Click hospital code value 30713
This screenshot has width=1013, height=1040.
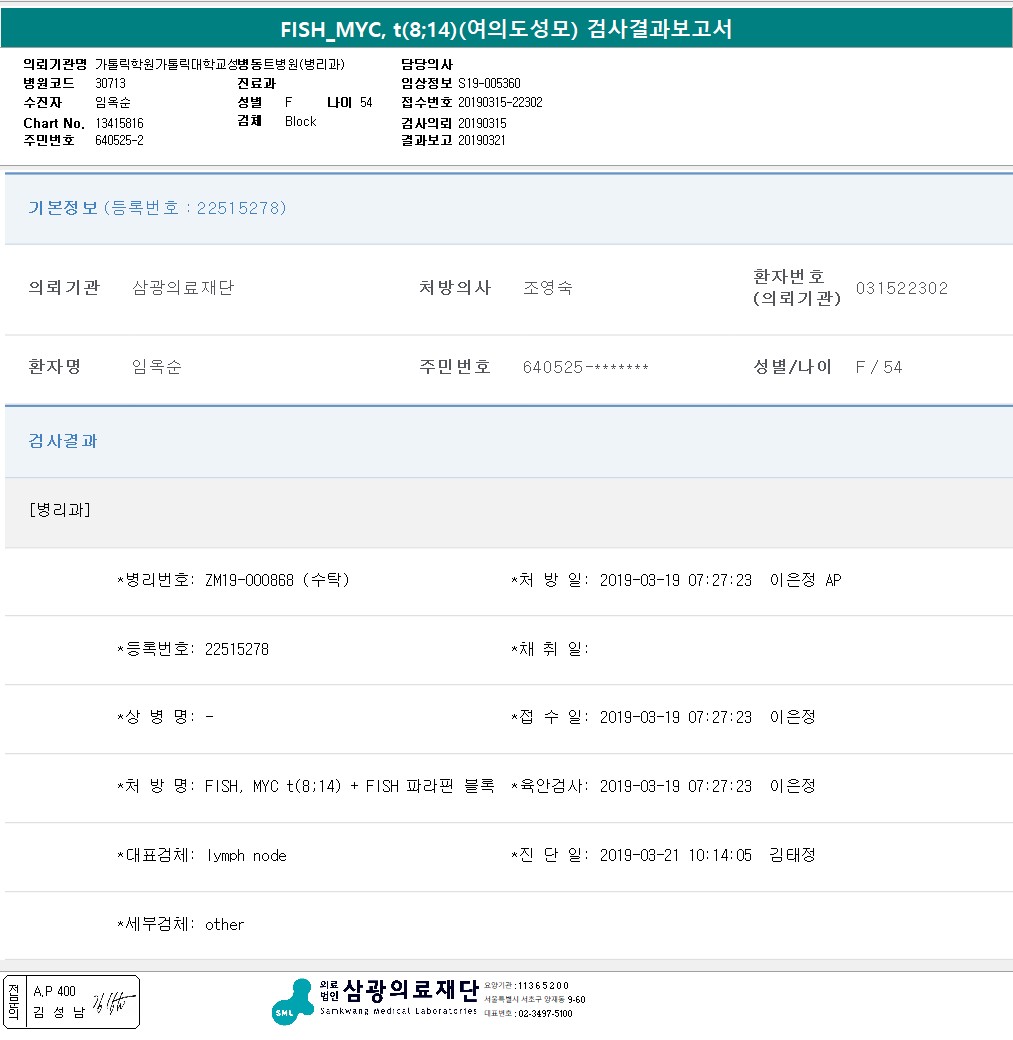pyautogui.click(x=110, y=83)
